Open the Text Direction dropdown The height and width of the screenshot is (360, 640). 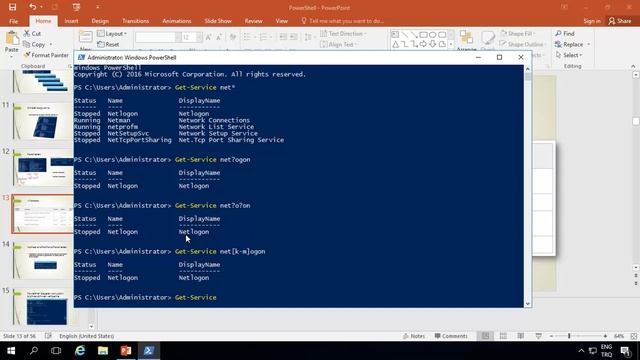pyautogui.click(x=343, y=33)
